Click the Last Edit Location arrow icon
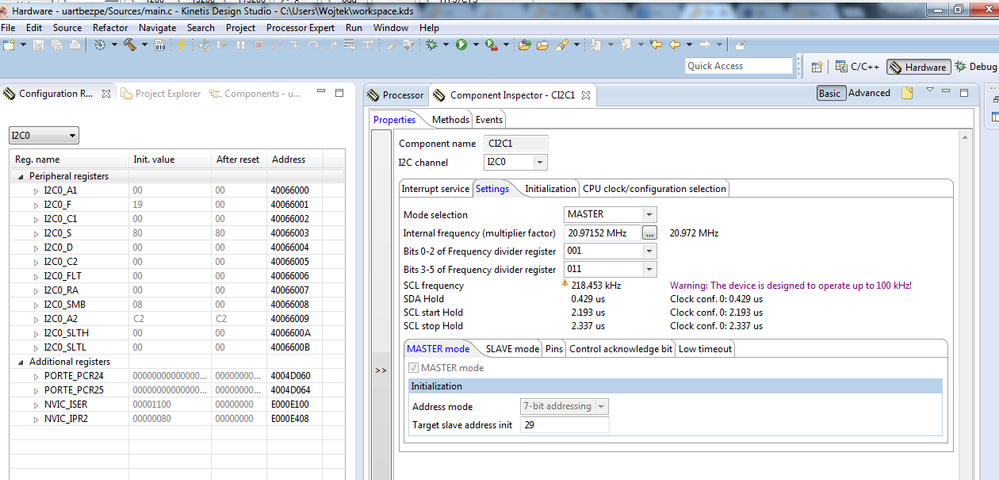 tap(656, 45)
